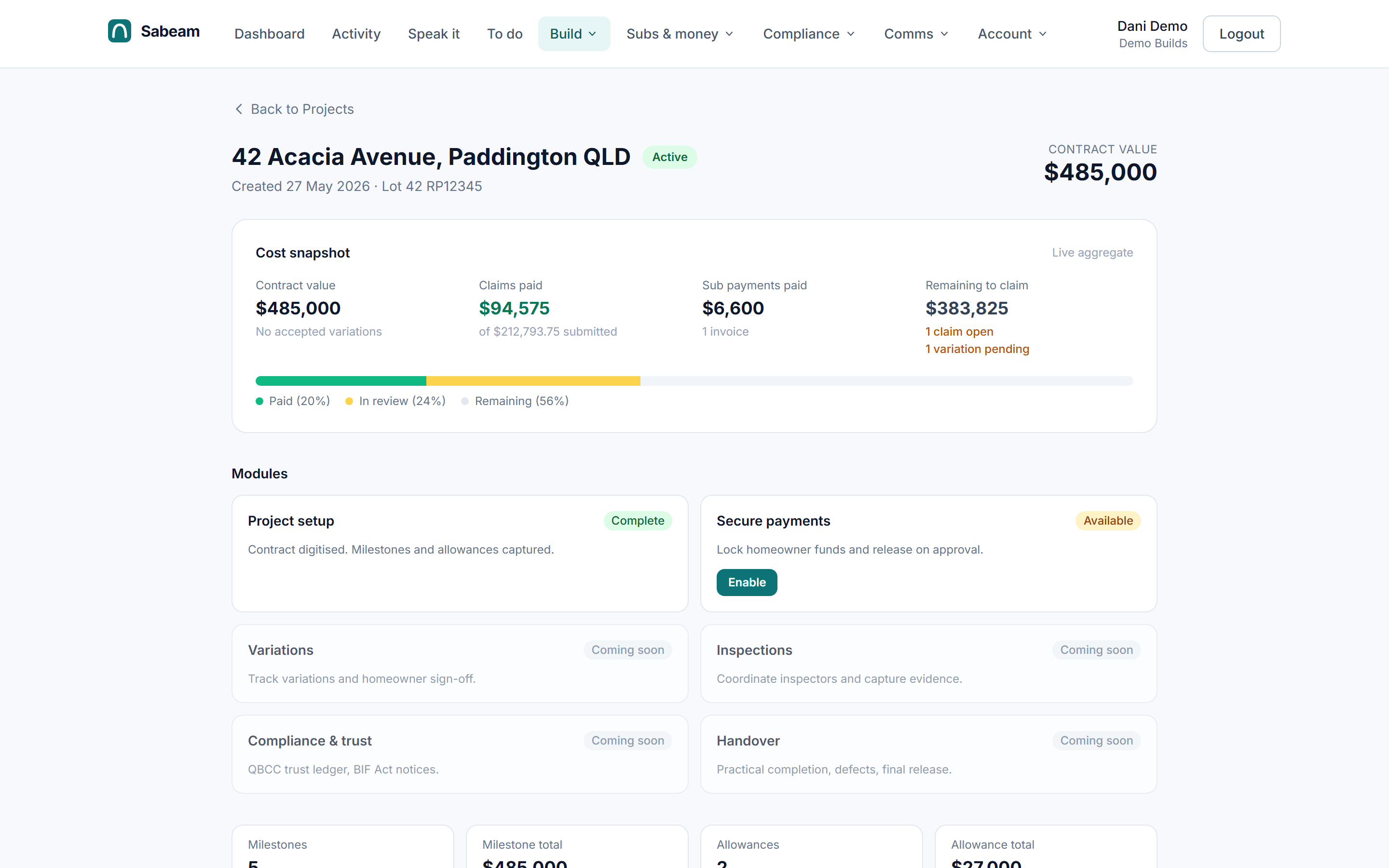Click the 'Live aggregate' label

click(x=1092, y=253)
